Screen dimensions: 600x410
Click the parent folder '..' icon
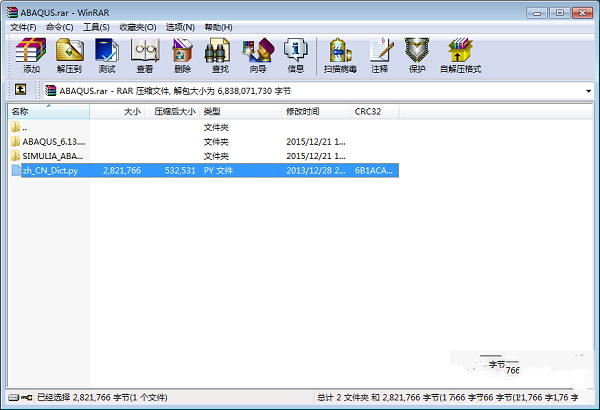(15, 127)
